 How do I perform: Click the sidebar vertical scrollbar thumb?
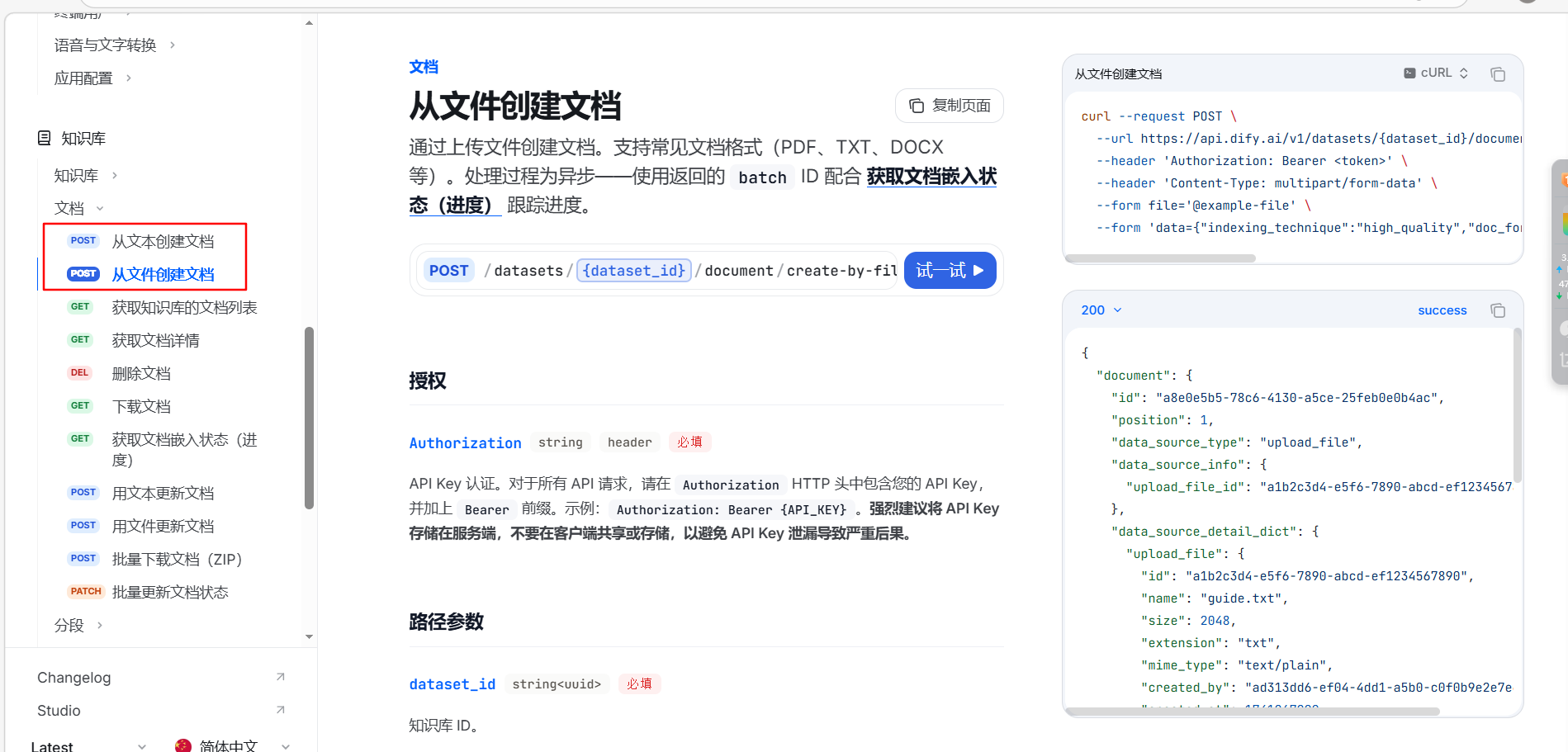coord(309,418)
